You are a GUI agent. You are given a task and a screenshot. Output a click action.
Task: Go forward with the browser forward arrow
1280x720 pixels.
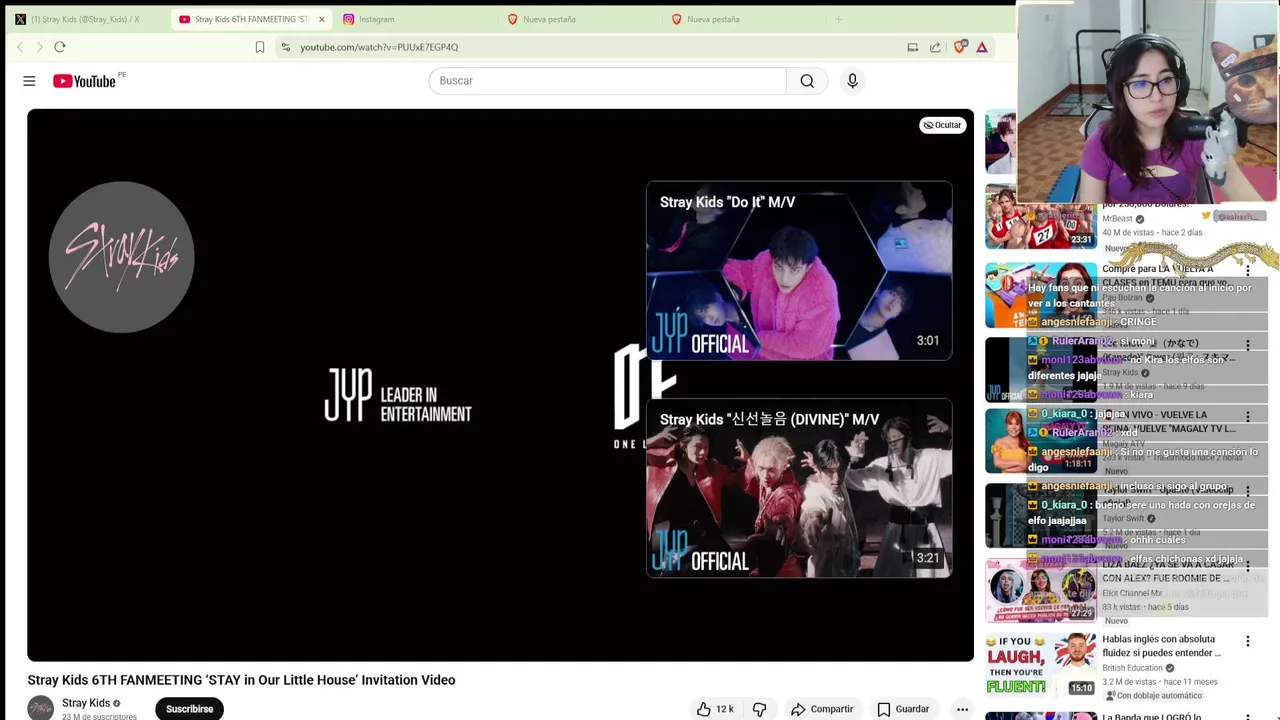coord(40,47)
